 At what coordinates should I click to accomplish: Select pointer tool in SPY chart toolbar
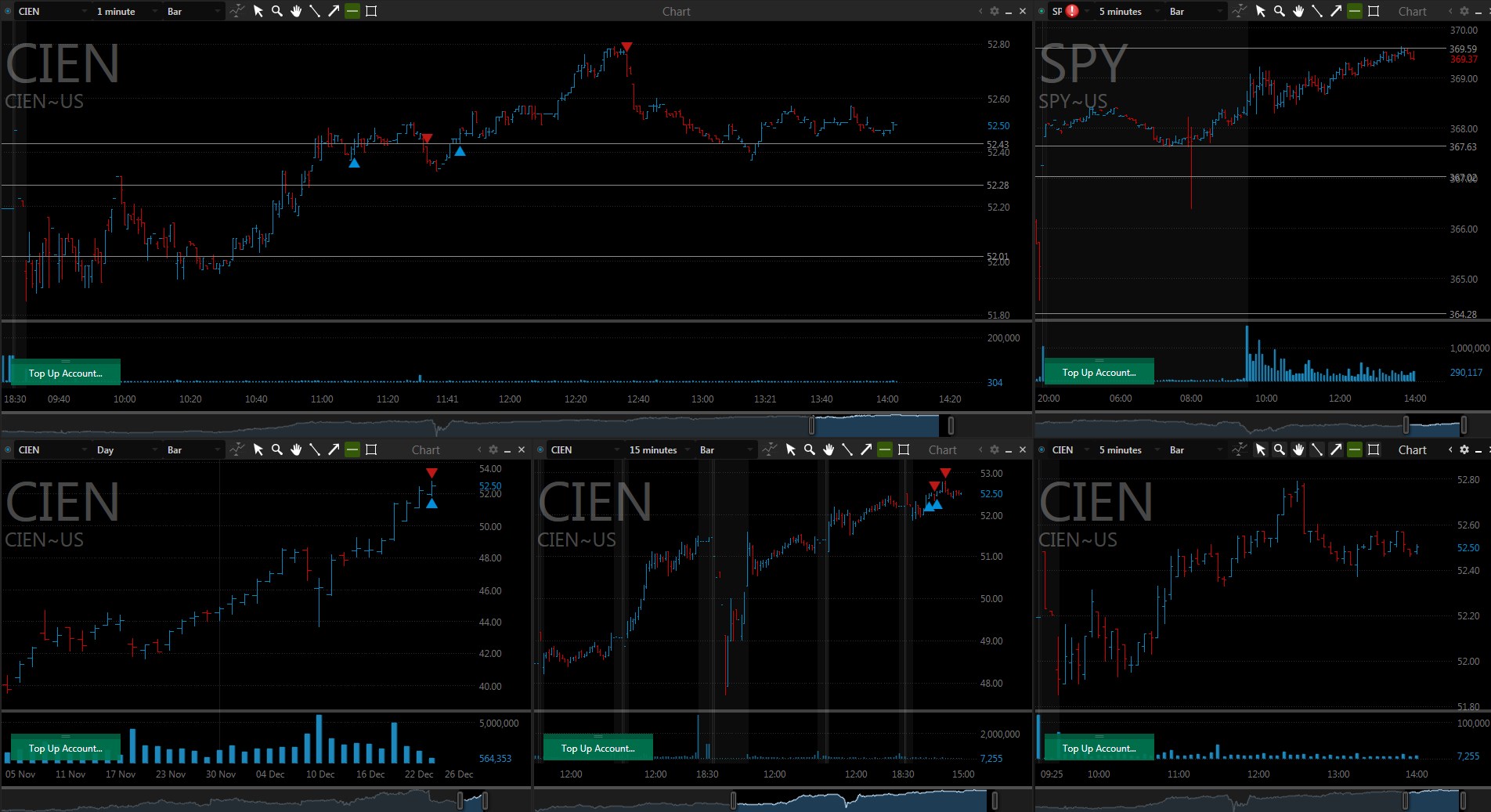point(1261,11)
